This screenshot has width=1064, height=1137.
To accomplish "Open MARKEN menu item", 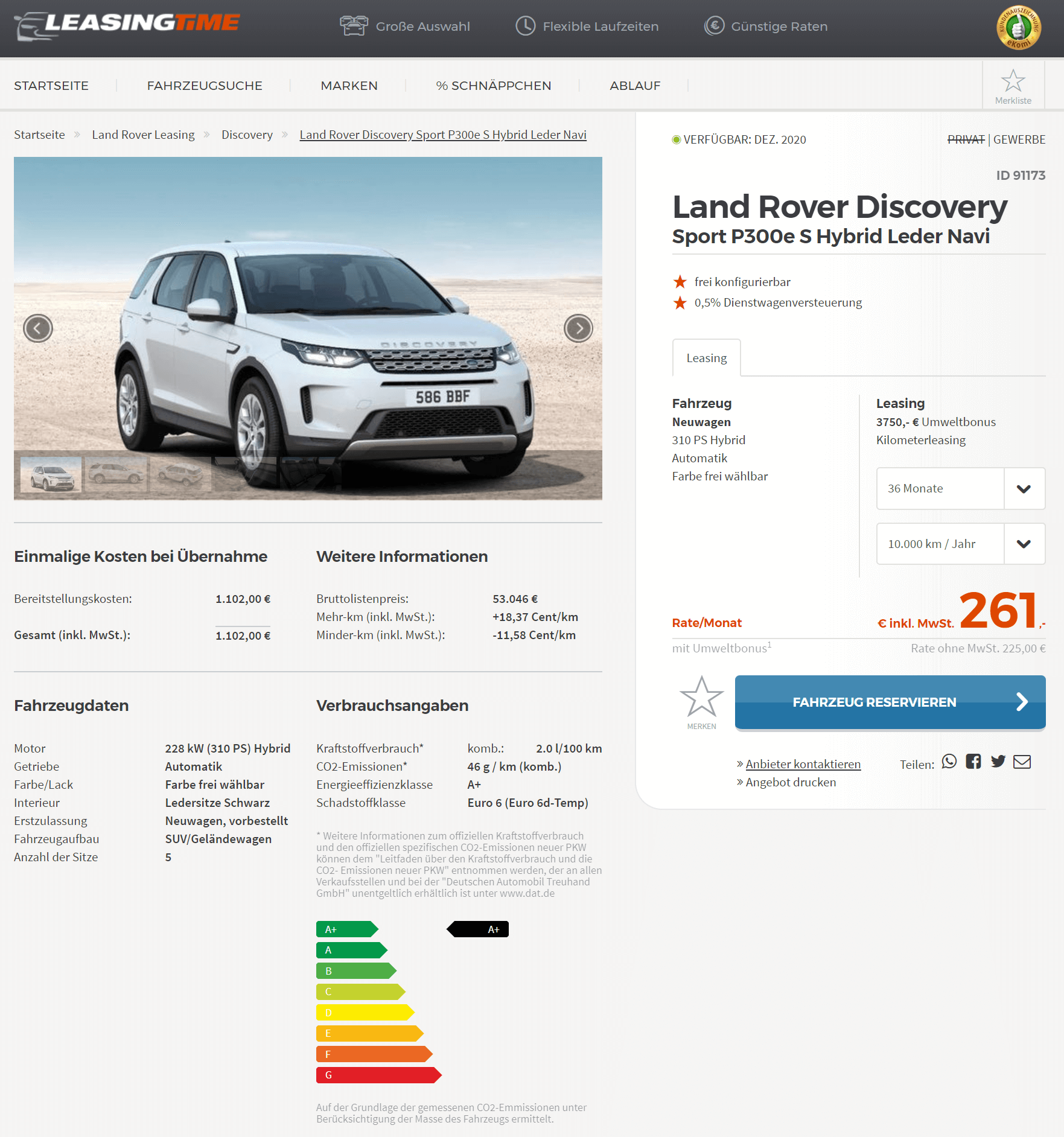I will 349,86.
